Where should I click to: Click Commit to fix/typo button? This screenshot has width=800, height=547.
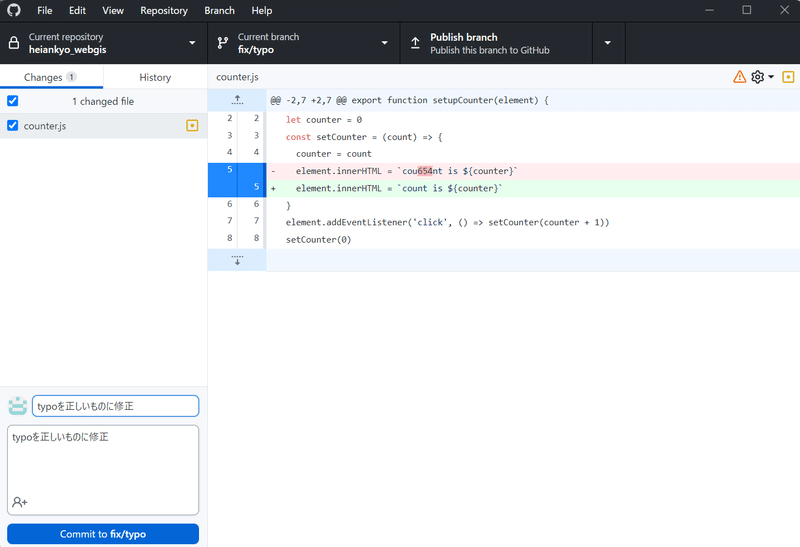click(x=103, y=534)
